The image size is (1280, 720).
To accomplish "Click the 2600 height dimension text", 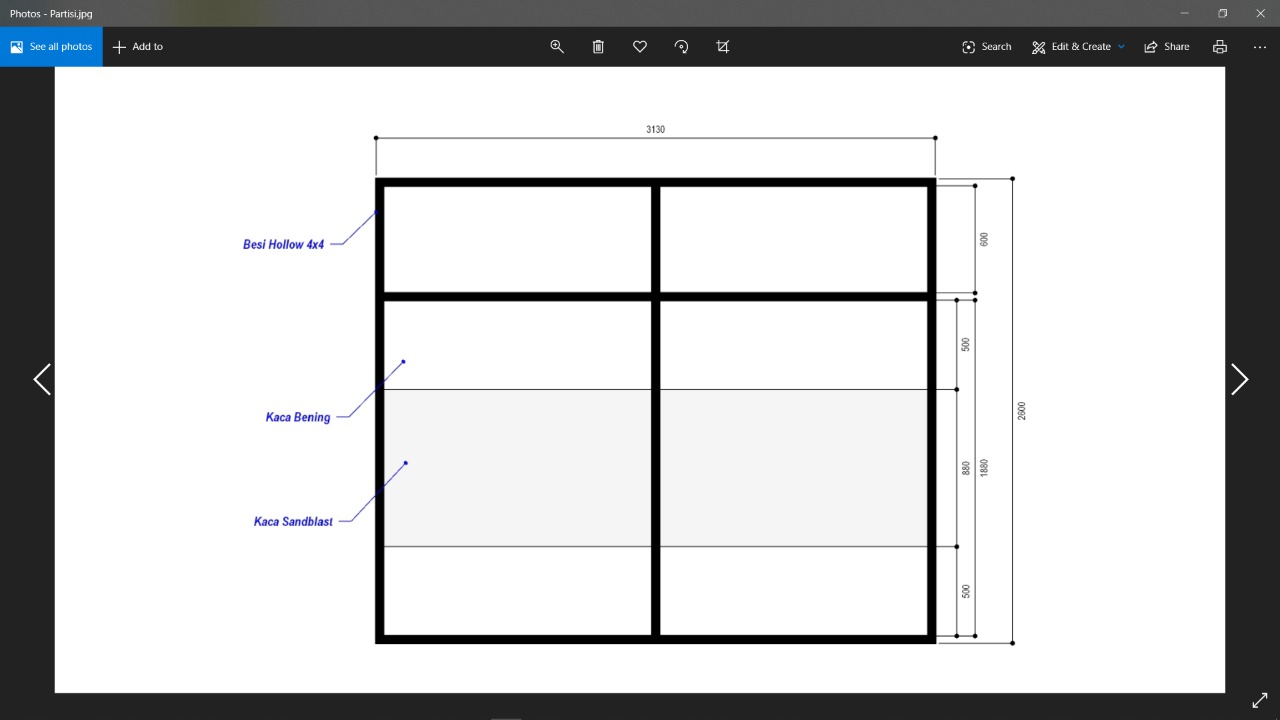I will pos(1022,411).
